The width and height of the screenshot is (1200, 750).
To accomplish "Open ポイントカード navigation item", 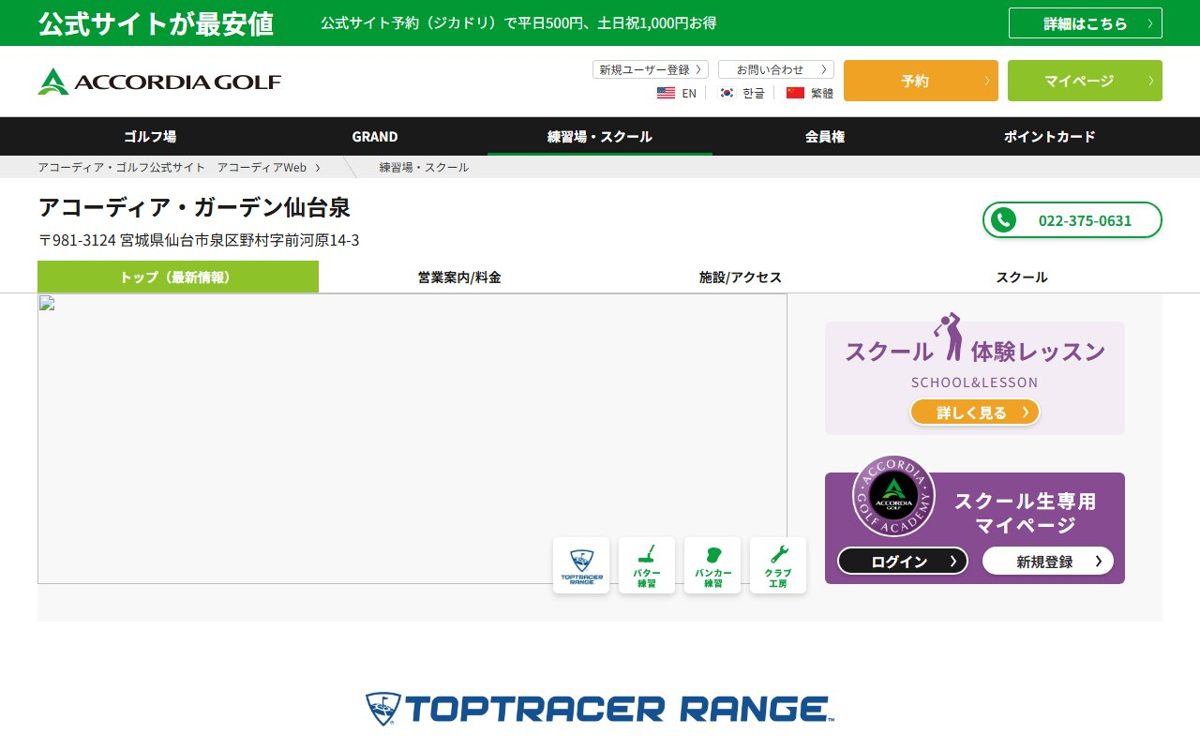I will coord(1050,136).
